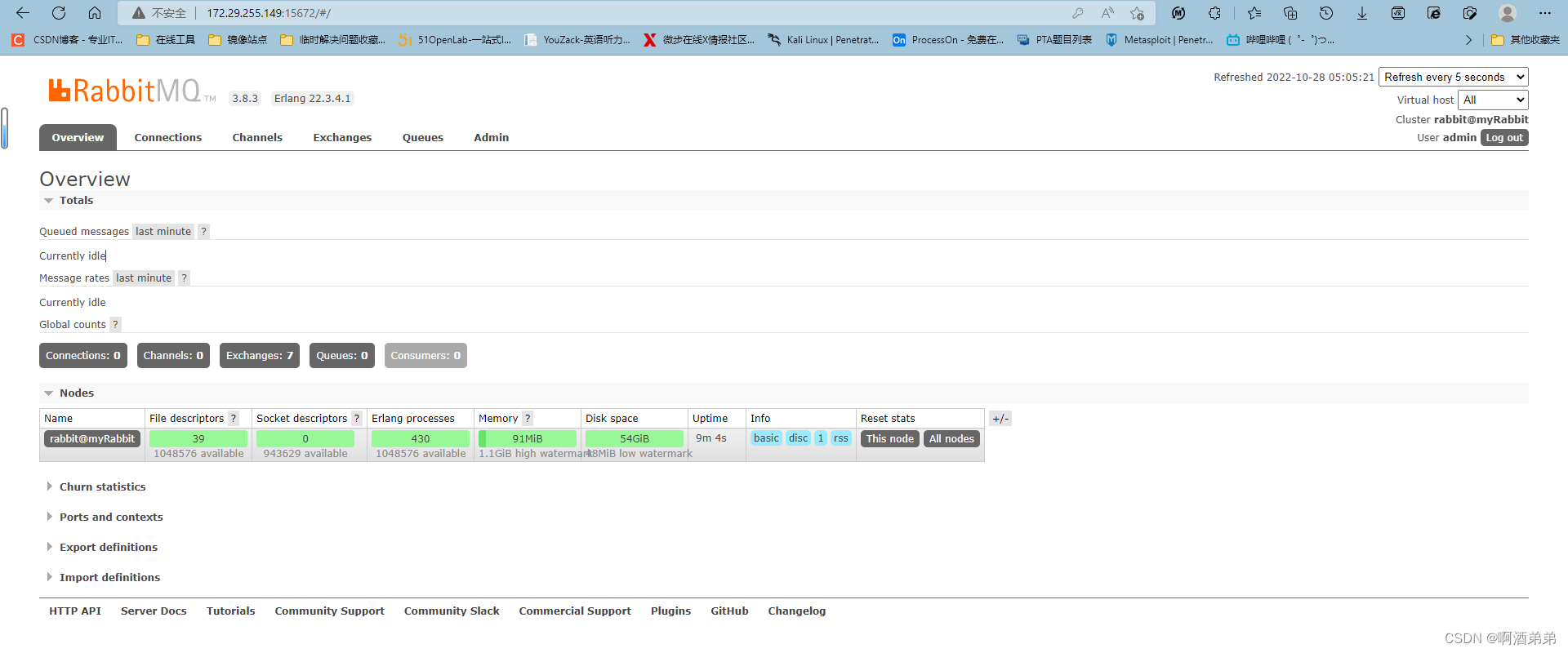Viewport: 1568px width, 653px height.
Task: Add page to favorites with star icon
Action: tap(1137, 13)
